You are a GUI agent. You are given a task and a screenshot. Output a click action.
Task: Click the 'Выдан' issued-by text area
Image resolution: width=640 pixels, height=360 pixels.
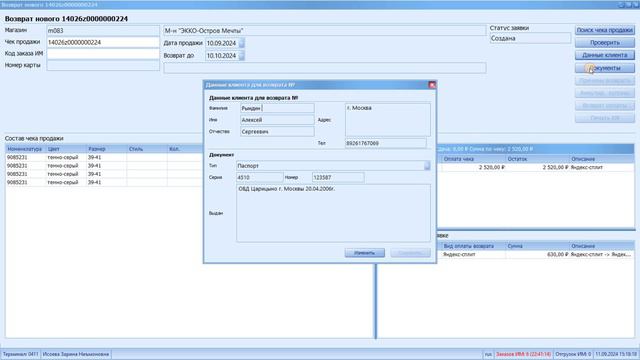coord(333,213)
